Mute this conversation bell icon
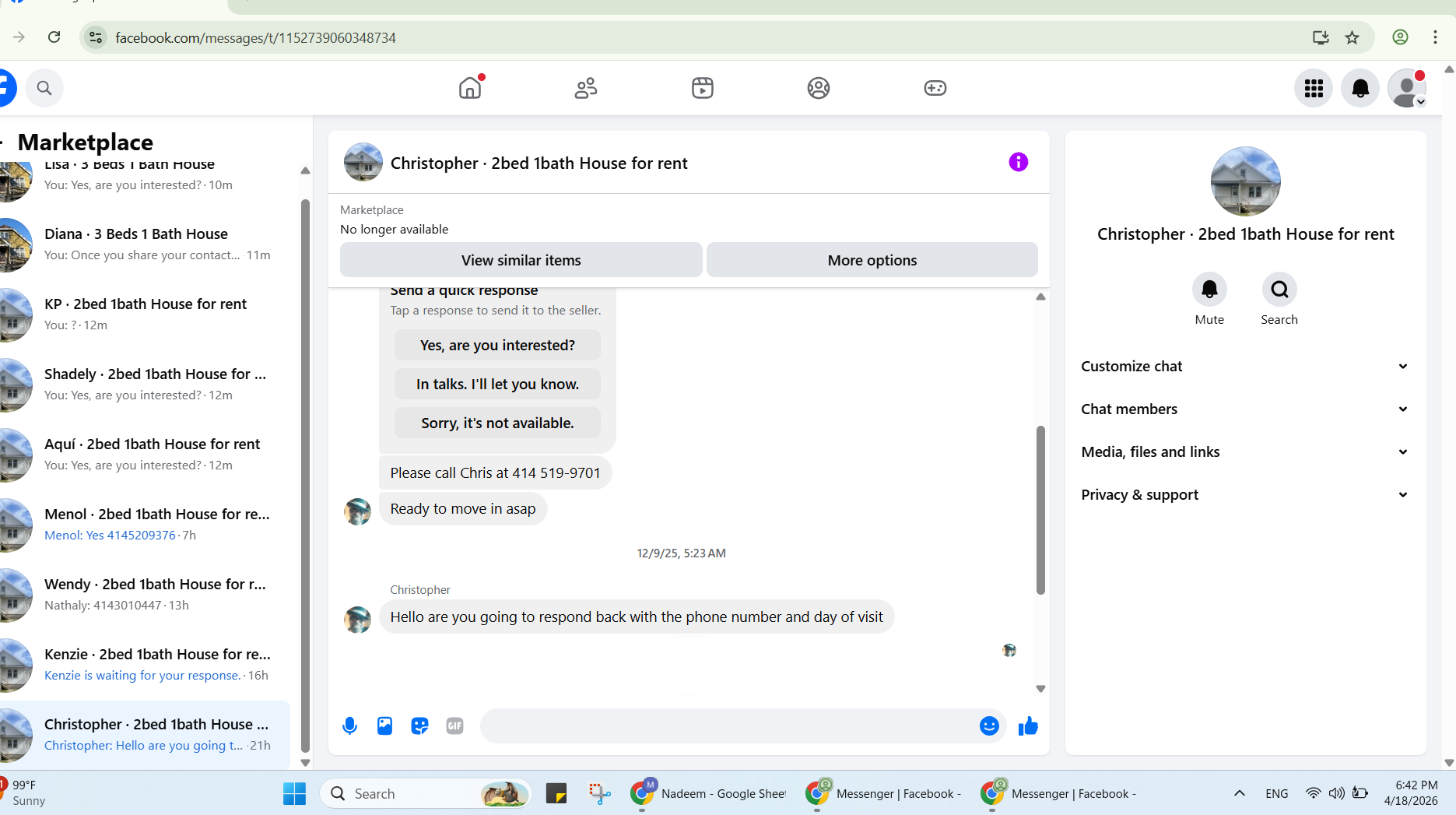The image size is (1456, 815). pos(1209,290)
